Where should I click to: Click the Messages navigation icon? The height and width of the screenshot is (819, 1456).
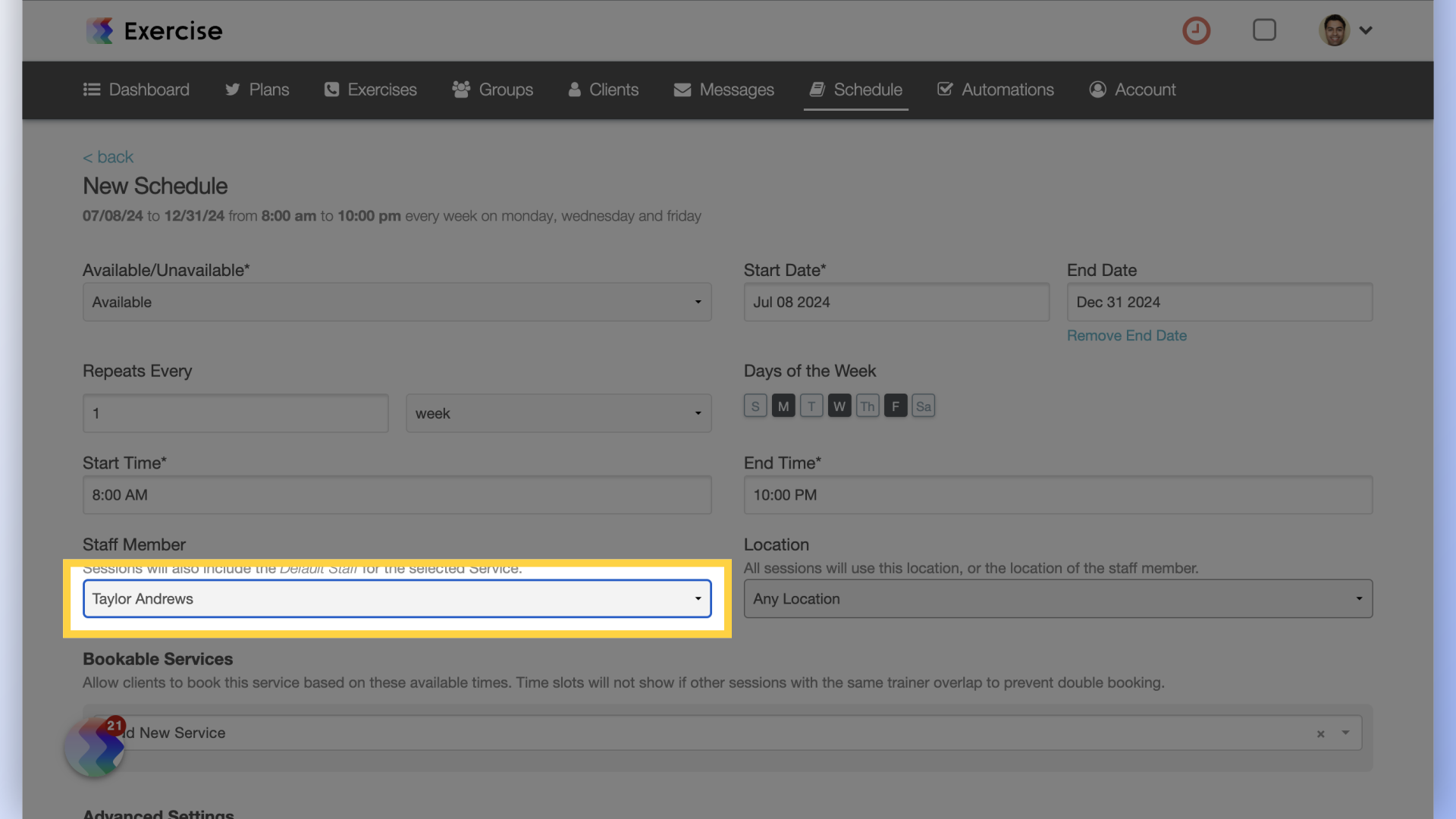tap(683, 89)
